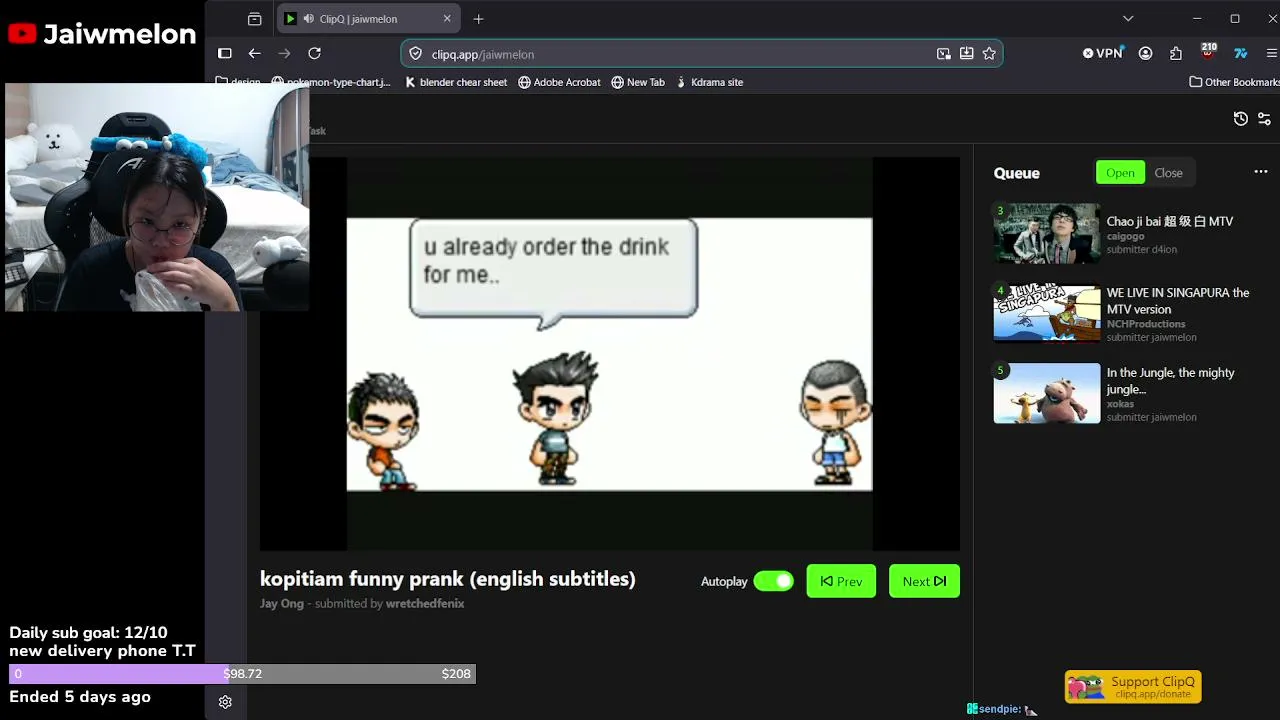Viewport: 1280px width, 720px height.
Task: Open the Other Bookmarks folder
Action: [1234, 82]
